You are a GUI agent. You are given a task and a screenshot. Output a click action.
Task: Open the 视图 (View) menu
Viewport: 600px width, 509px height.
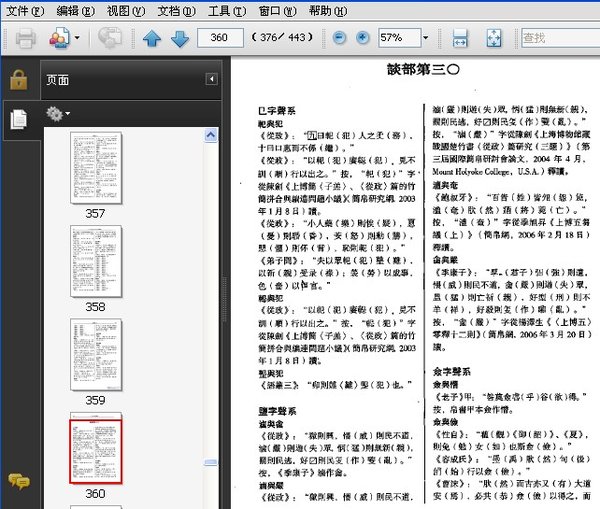[126, 11]
